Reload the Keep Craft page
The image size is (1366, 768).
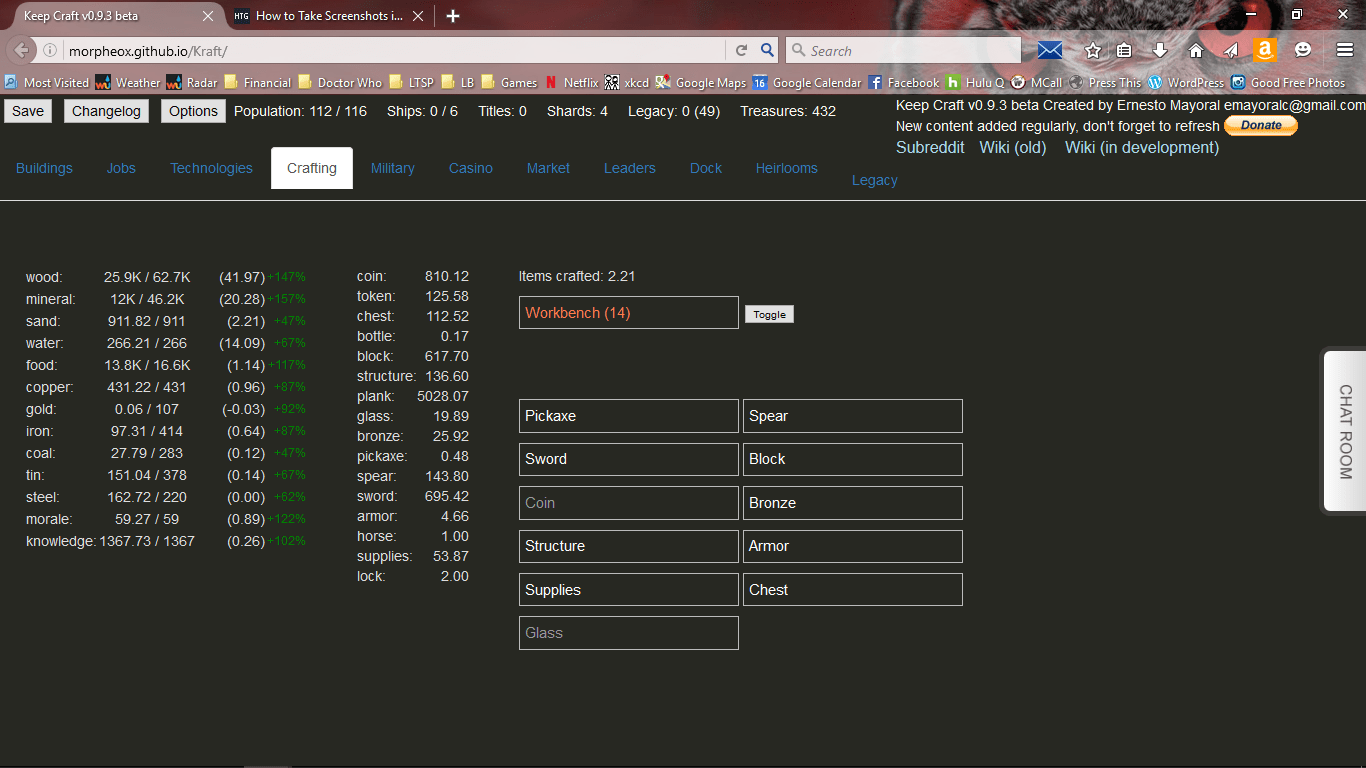tap(741, 50)
